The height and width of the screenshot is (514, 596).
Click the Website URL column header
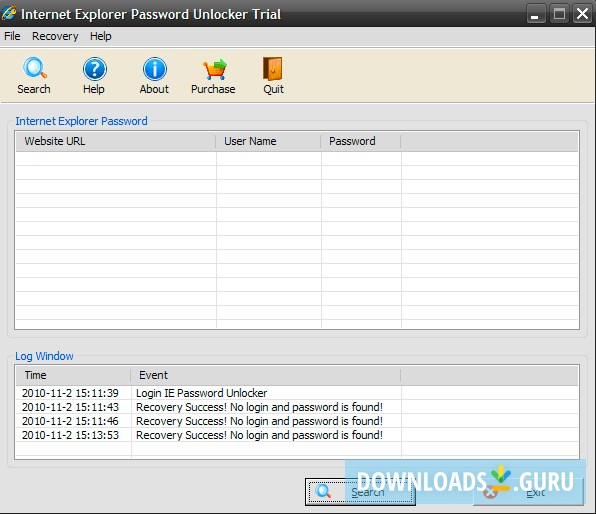point(116,141)
